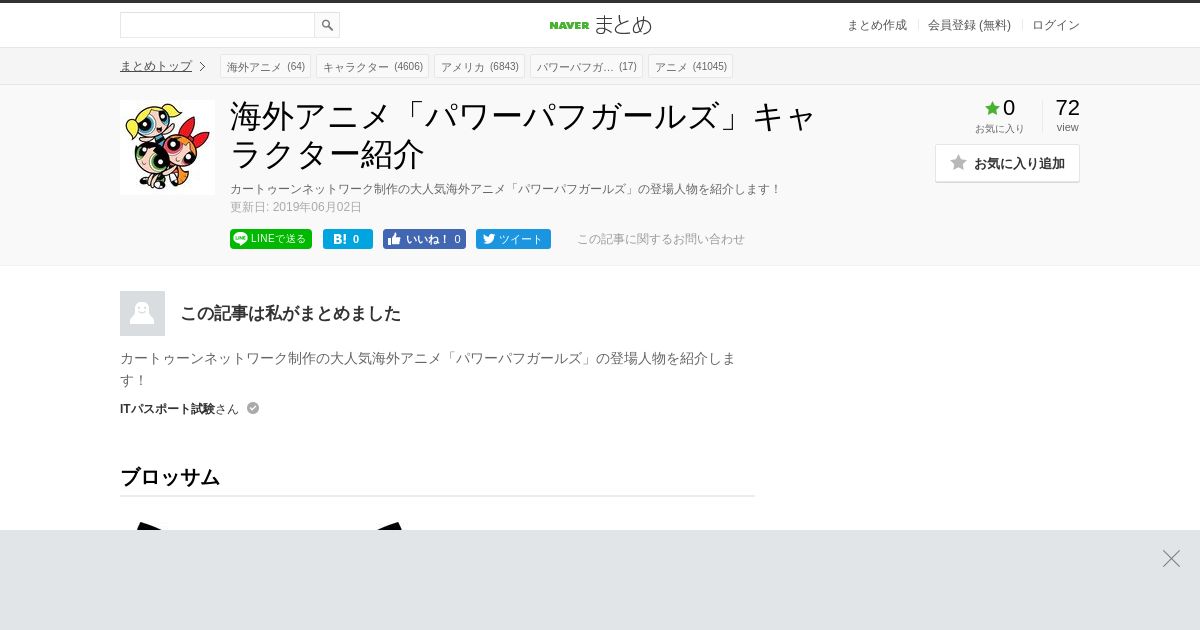Screen dimensions: 1200x630
Task: Select the キャラクター (4606) tag
Action: (x=372, y=66)
